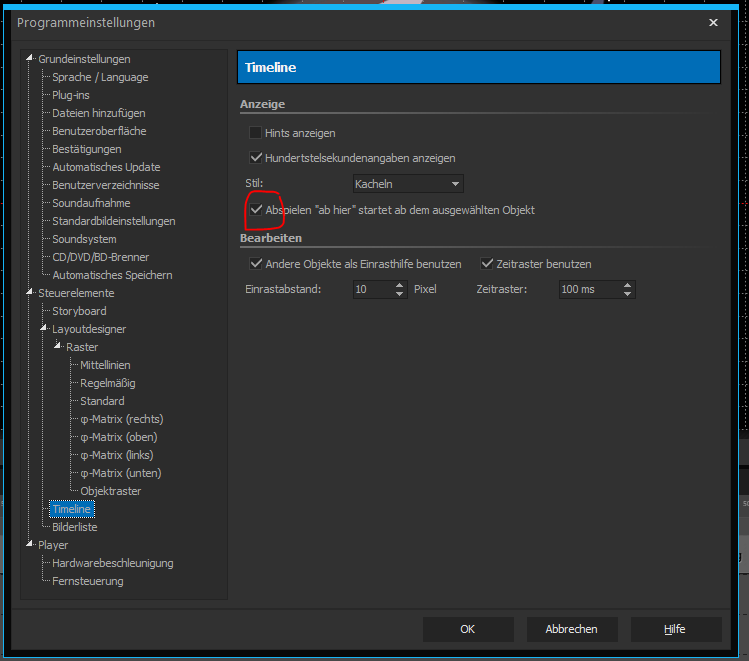Toggle 'Abspielen ab hier' checkbox
Screen dimensions: 749x661
tap(256, 210)
